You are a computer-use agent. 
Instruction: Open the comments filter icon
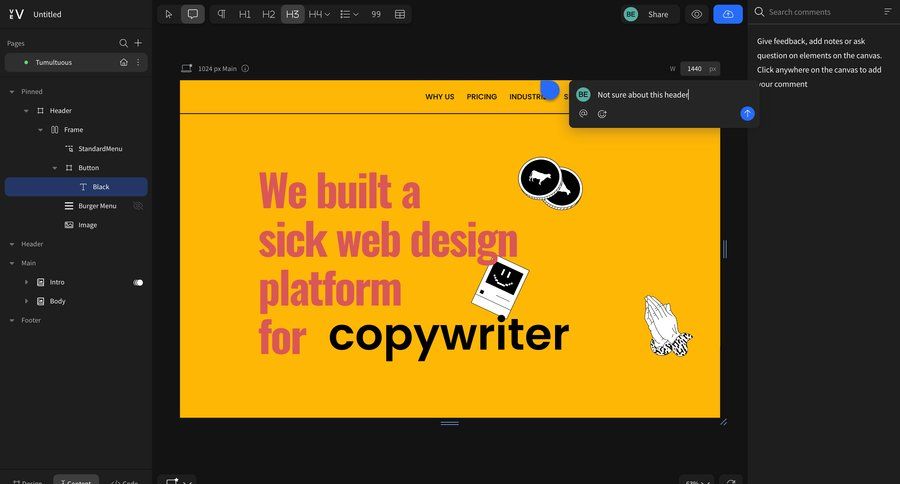(888, 11)
